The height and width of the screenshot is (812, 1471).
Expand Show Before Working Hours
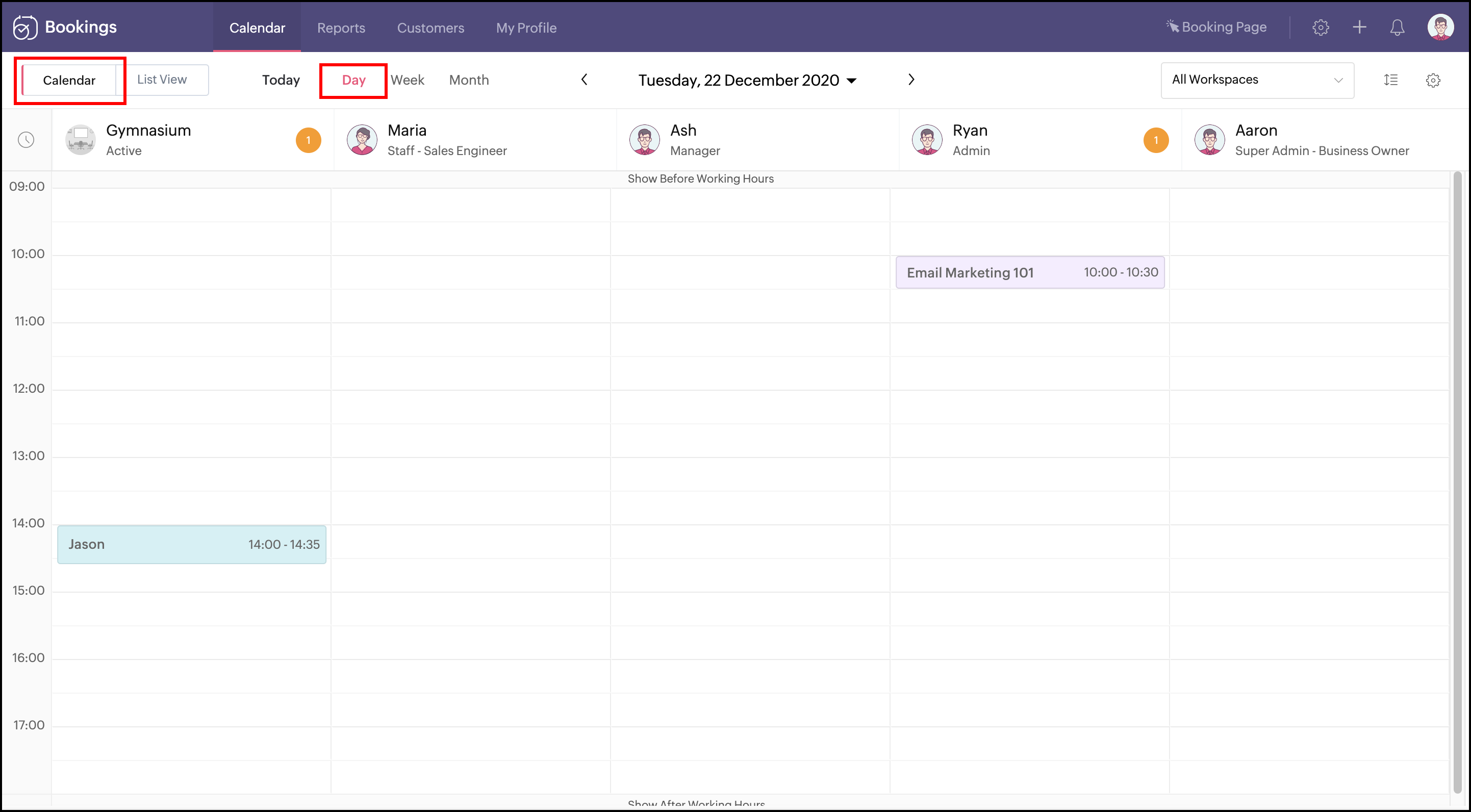(700, 178)
